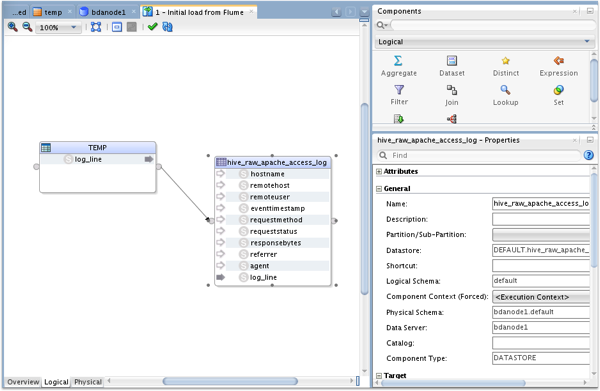Click the zoom out magnifier icon
Viewport: 600px width, 391px height.
click(x=27, y=27)
